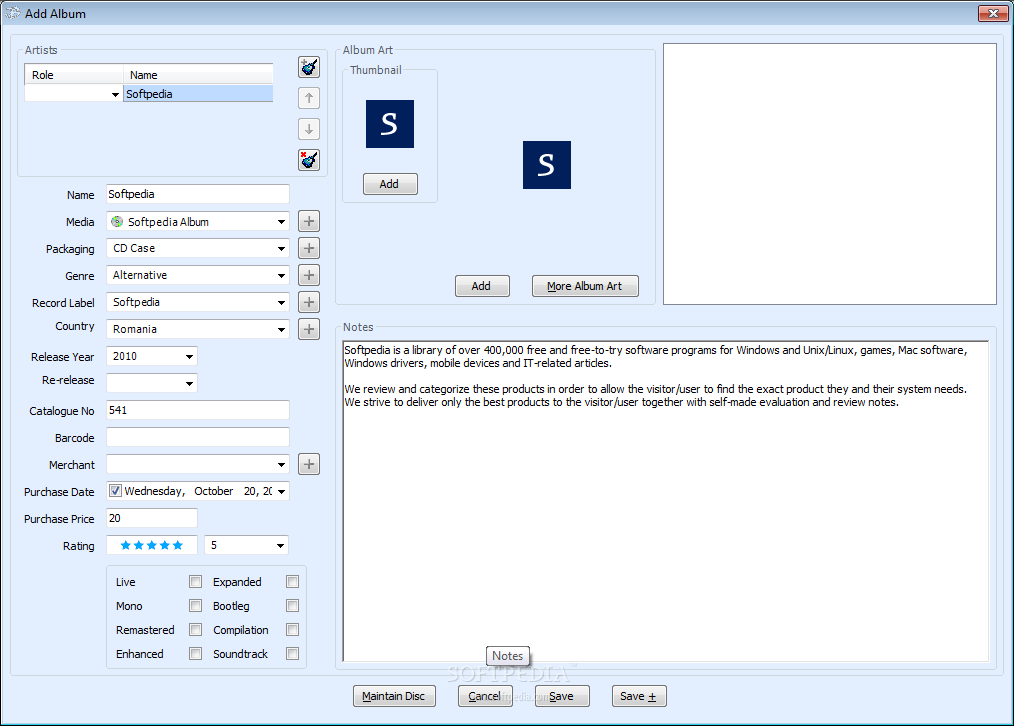Expand the Record Label dropdown

281,303
